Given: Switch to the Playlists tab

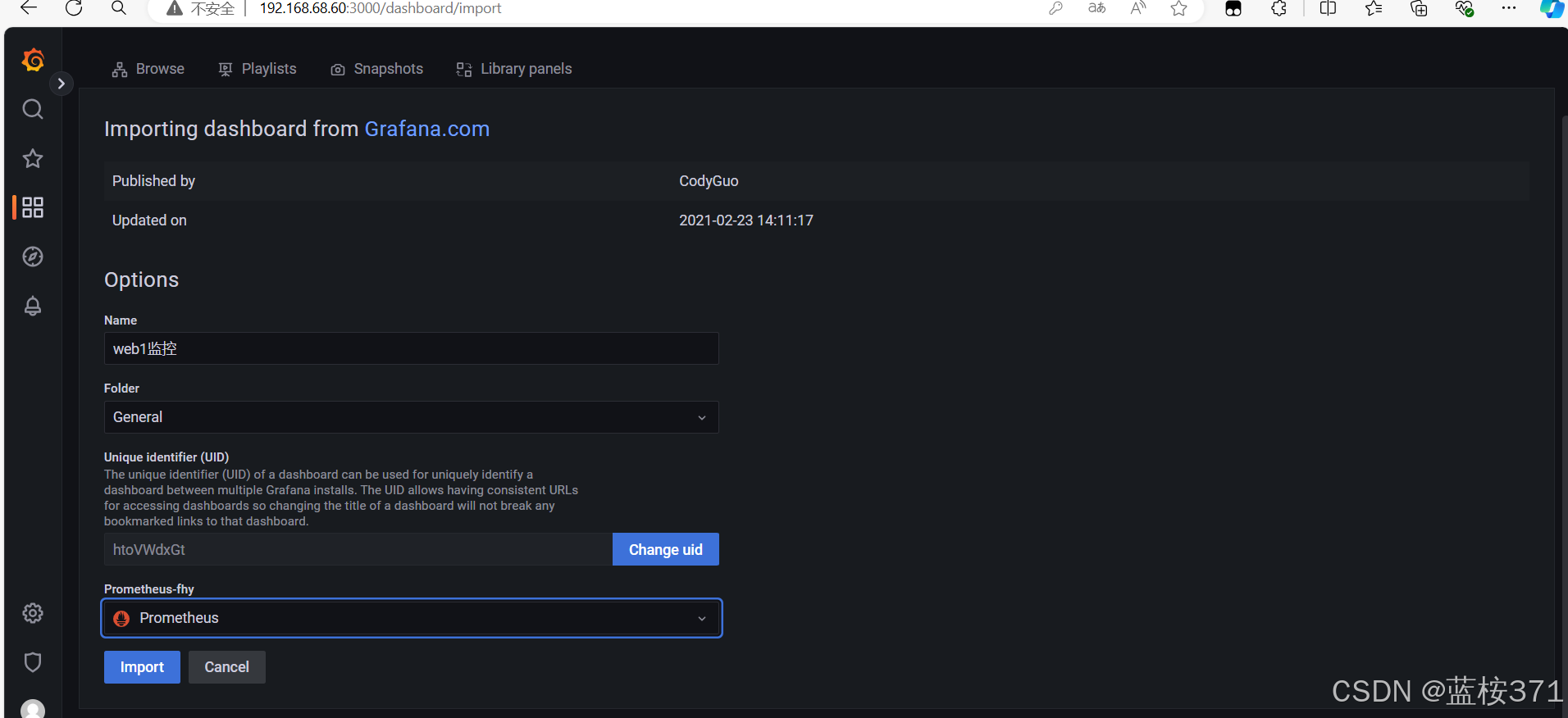Looking at the screenshot, I should coord(258,69).
